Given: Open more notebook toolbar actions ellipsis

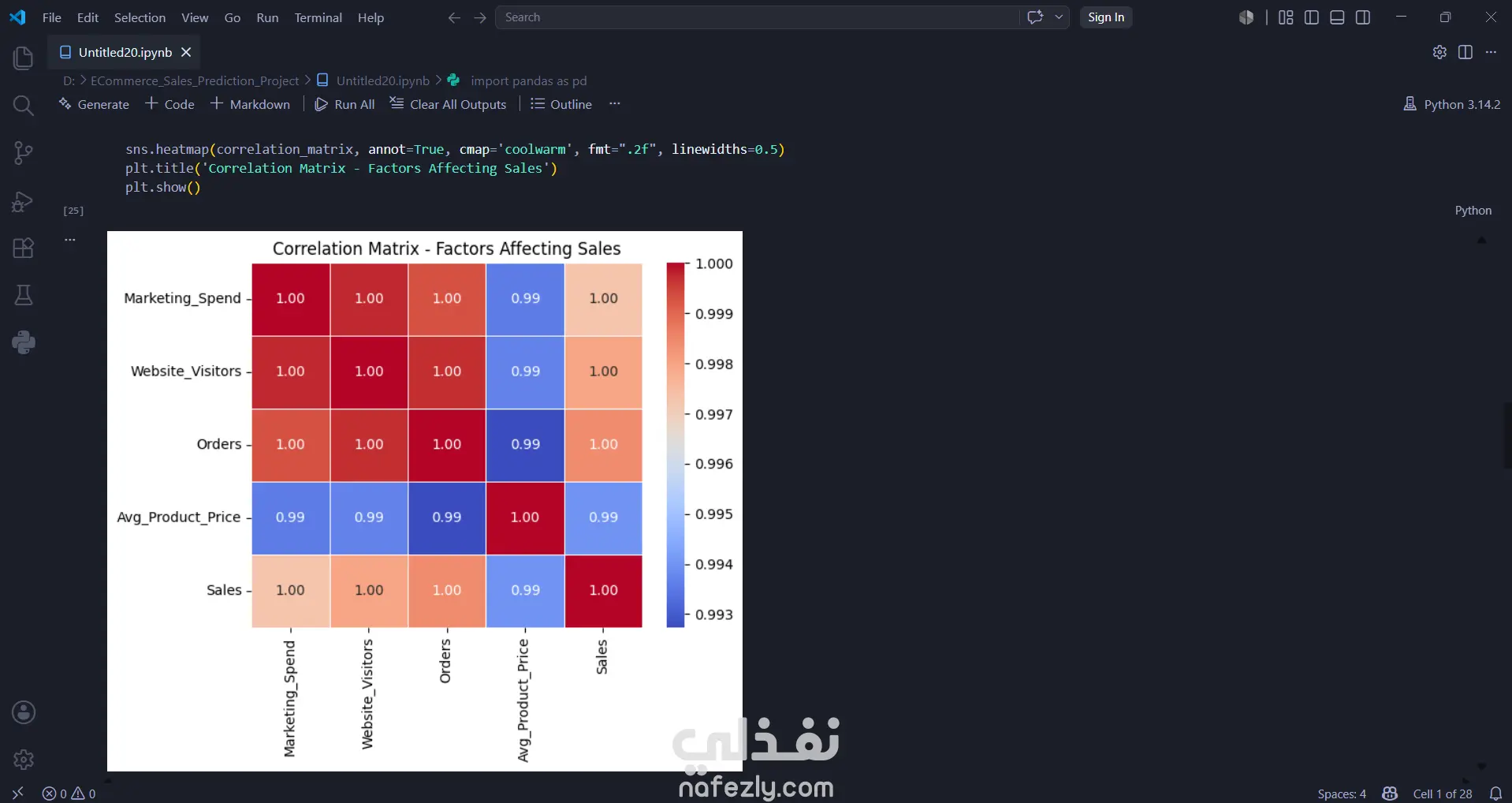Looking at the screenshot, I should coord(615,104).
